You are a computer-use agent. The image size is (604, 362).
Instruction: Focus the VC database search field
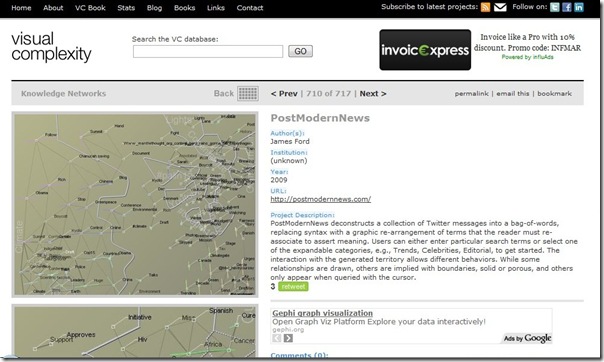tap(208, 52)
